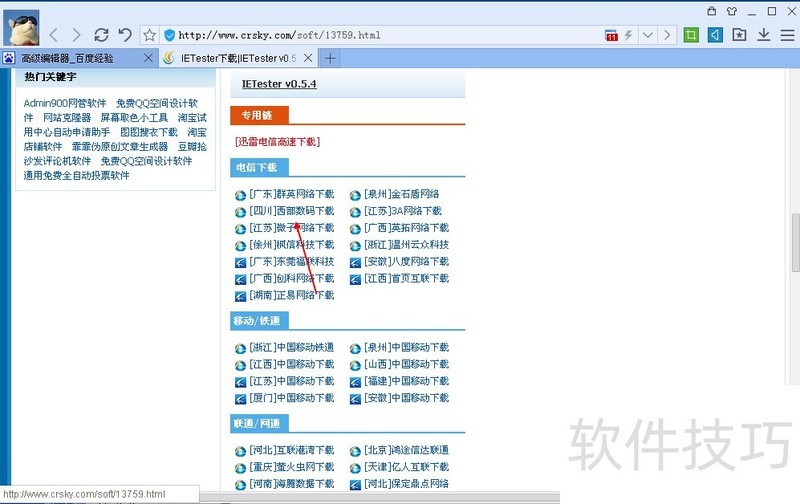The width and height of the screenshot is (800, 504).
Task: Download from [江苏]3A网络下载
Action: pos(403,211)
